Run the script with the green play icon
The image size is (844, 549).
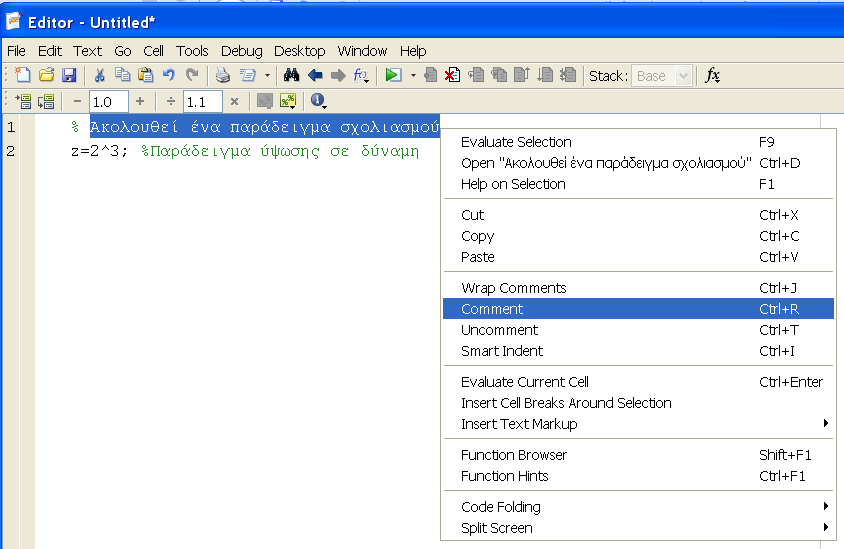[393, 75]
